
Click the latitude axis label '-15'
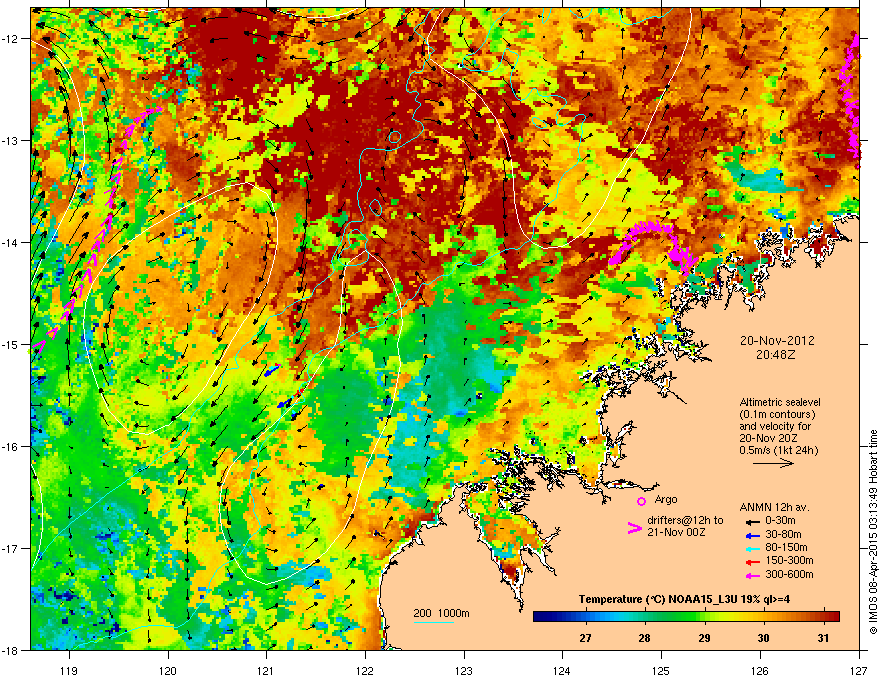10,344
